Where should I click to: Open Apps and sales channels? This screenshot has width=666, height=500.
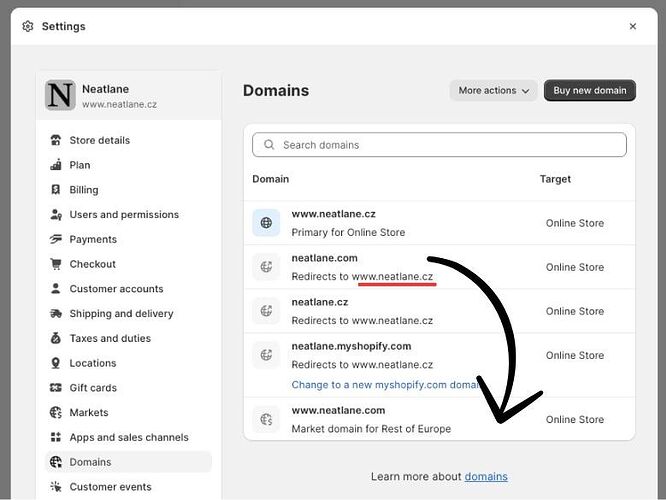(128, 437)
